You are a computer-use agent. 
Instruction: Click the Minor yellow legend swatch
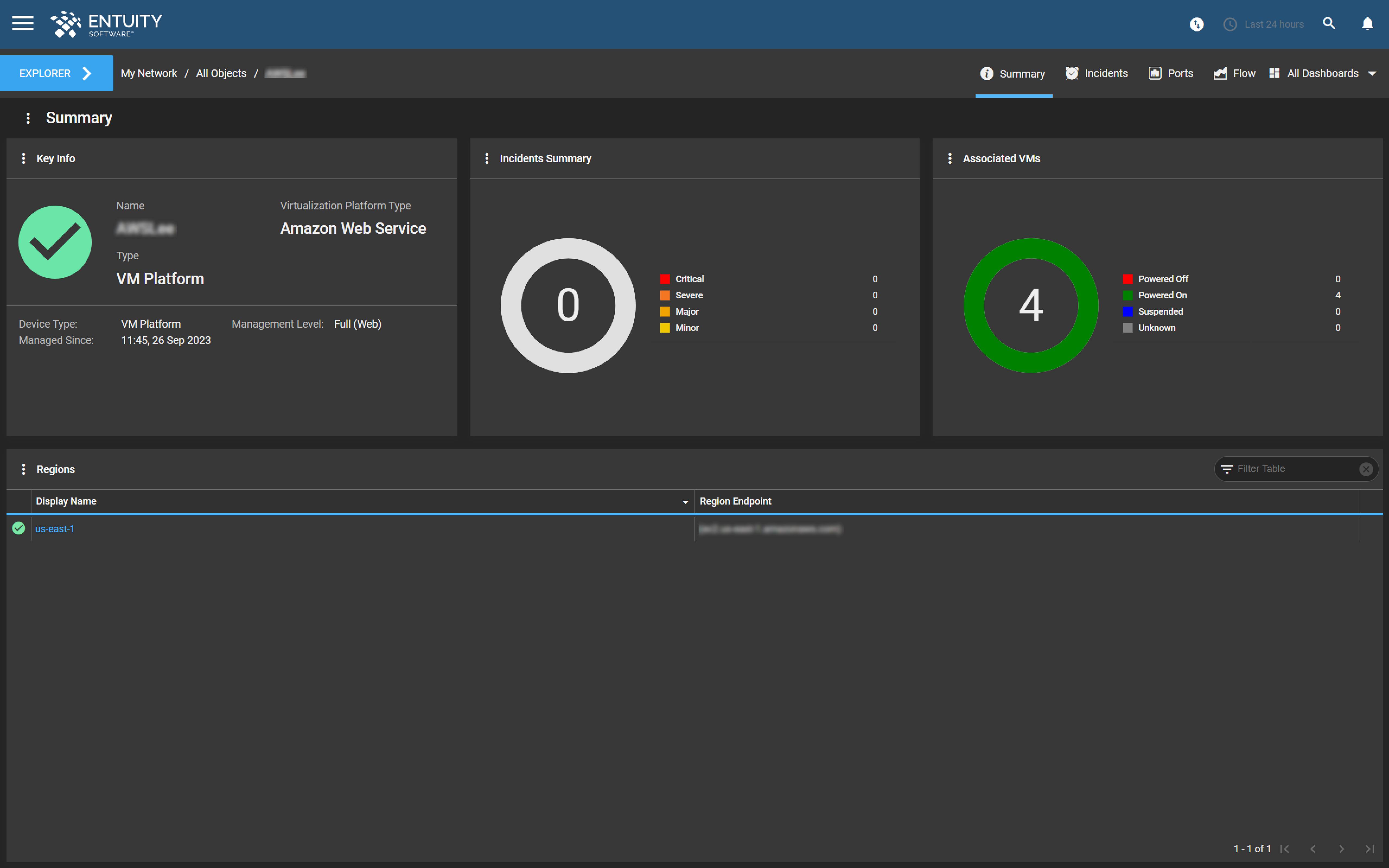click(x=665, y=328)
